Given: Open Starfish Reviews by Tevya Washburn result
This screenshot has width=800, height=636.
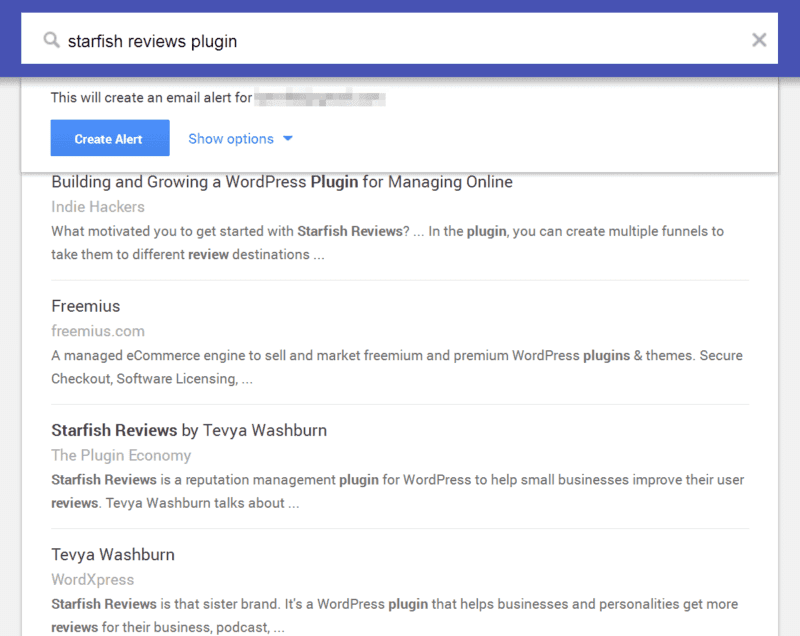Looking at the screenshot, I should coord(189,430).
